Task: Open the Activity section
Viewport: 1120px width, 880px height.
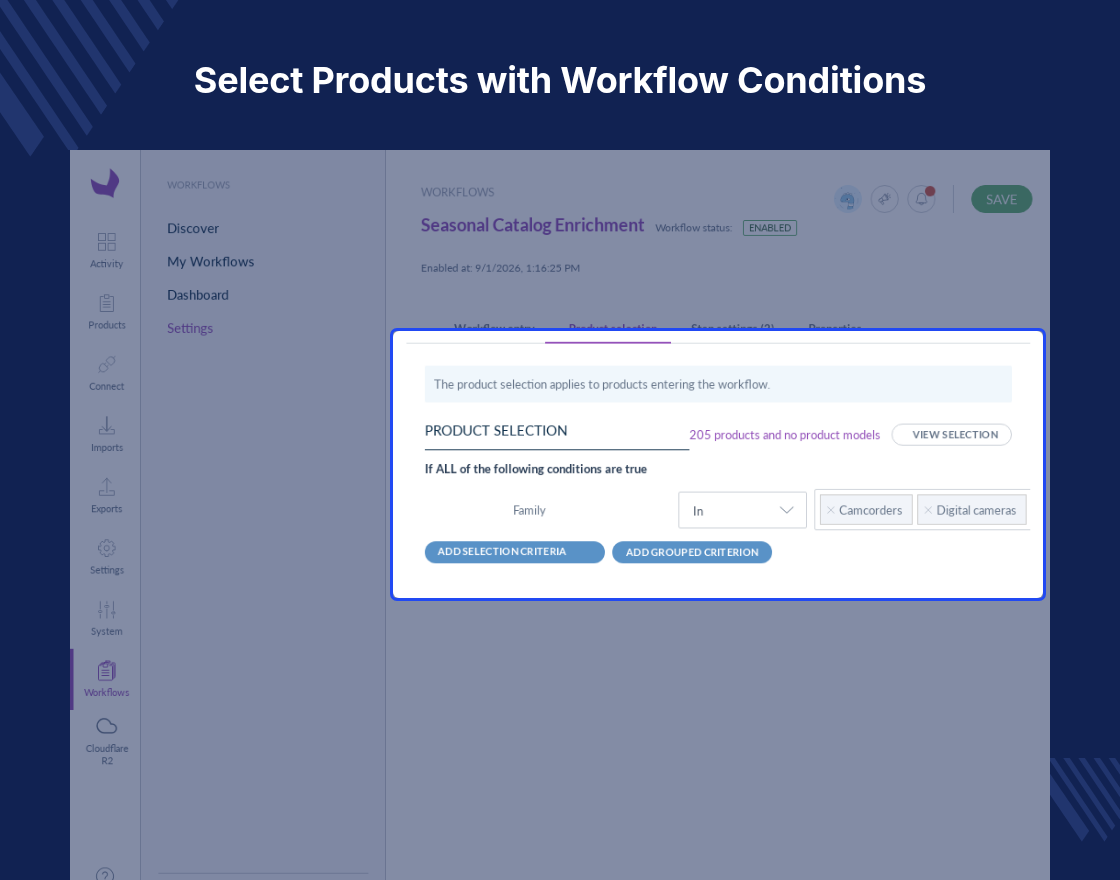Action: pos(106,250)
